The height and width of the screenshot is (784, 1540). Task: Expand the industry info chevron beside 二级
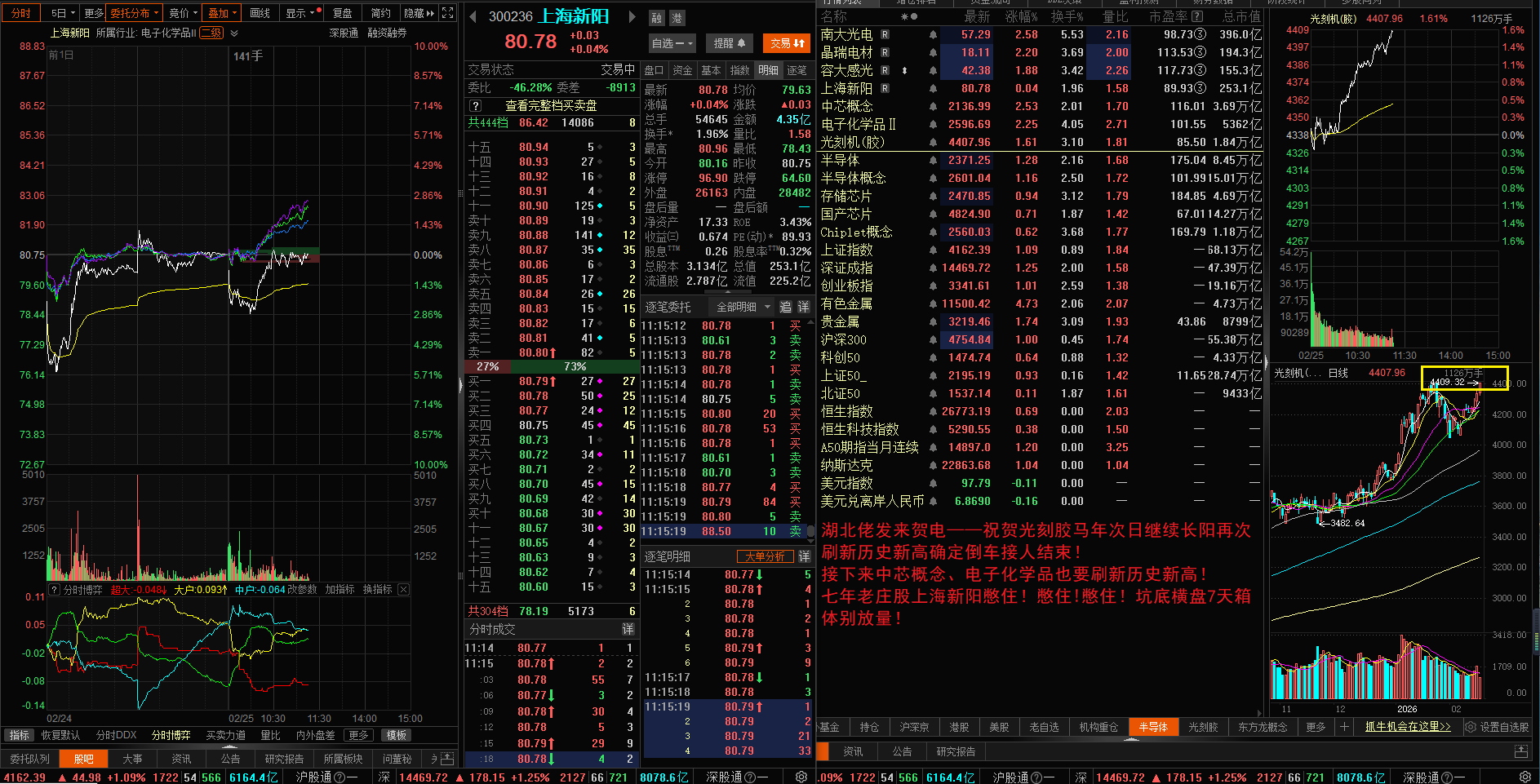234,33
